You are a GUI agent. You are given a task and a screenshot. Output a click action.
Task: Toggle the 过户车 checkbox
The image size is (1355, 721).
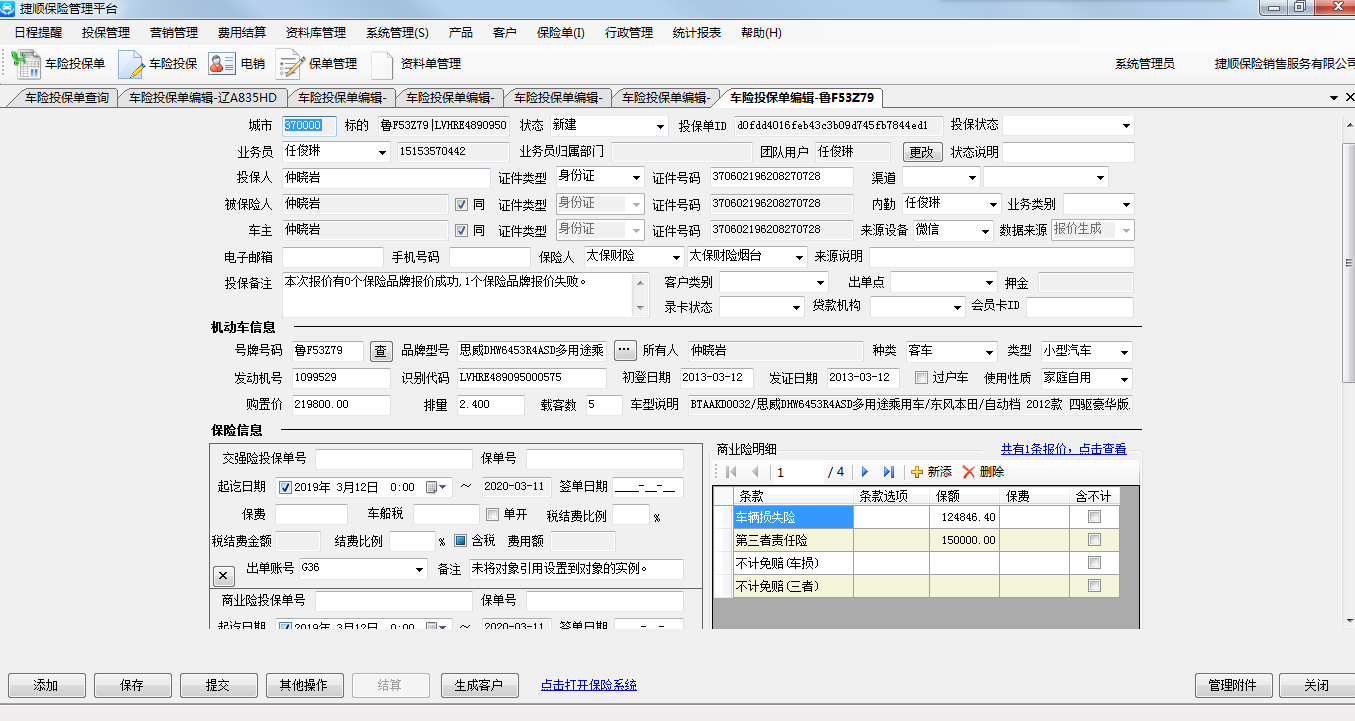[922, 378]
